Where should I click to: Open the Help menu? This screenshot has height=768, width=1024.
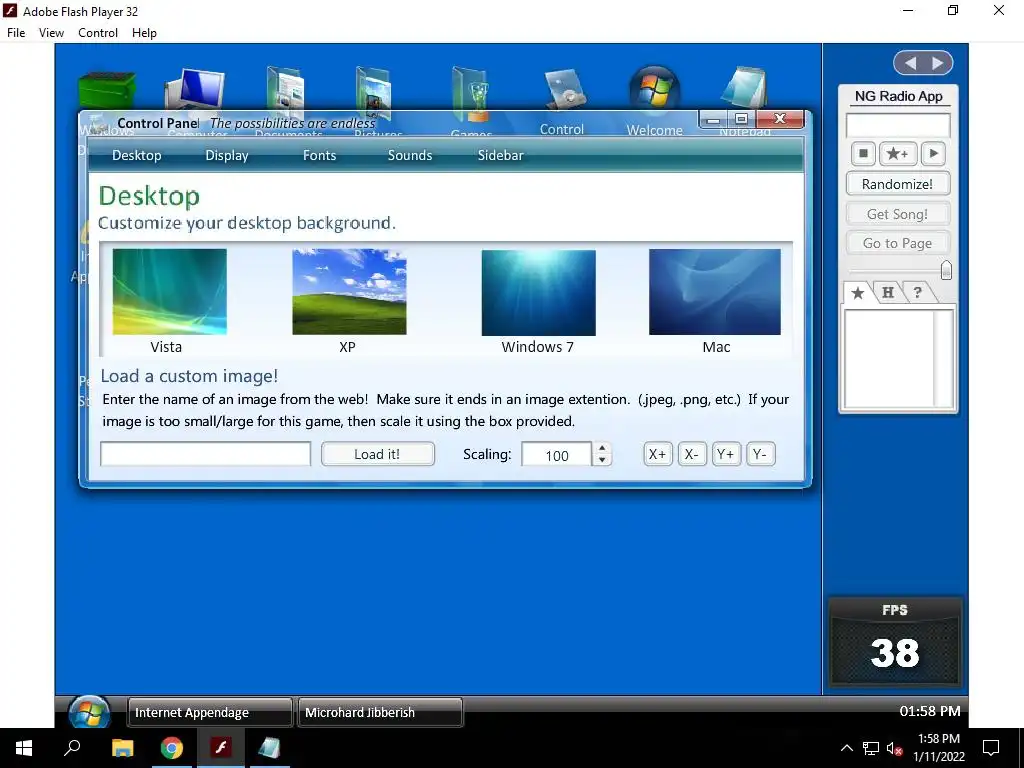click(x=144, y=33)
